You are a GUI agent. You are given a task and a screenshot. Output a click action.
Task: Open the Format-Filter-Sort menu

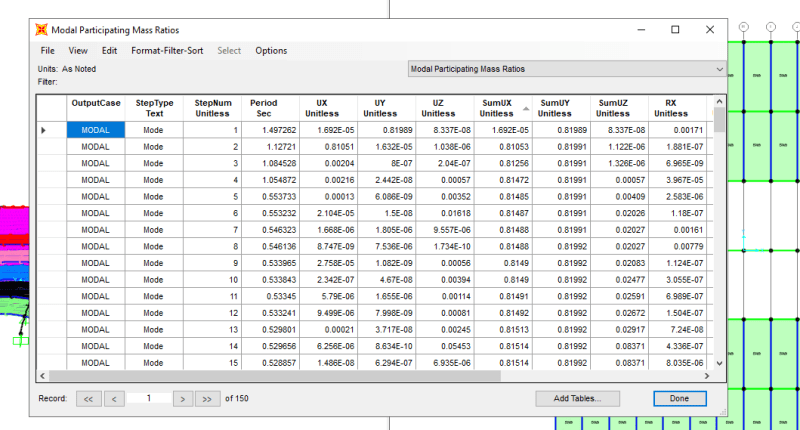(167, 50)
